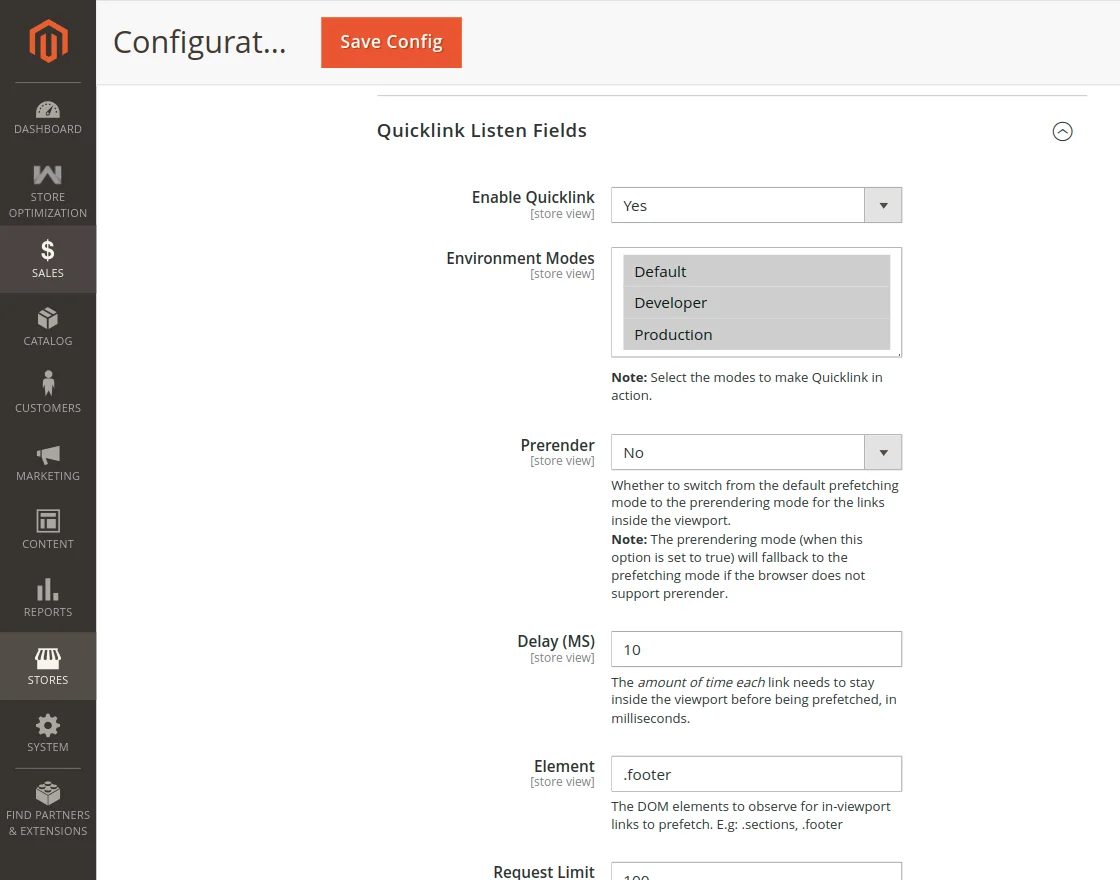Click the Configuration page title
This screenshot has width=1120, height=880.
[x=199, y=42]
